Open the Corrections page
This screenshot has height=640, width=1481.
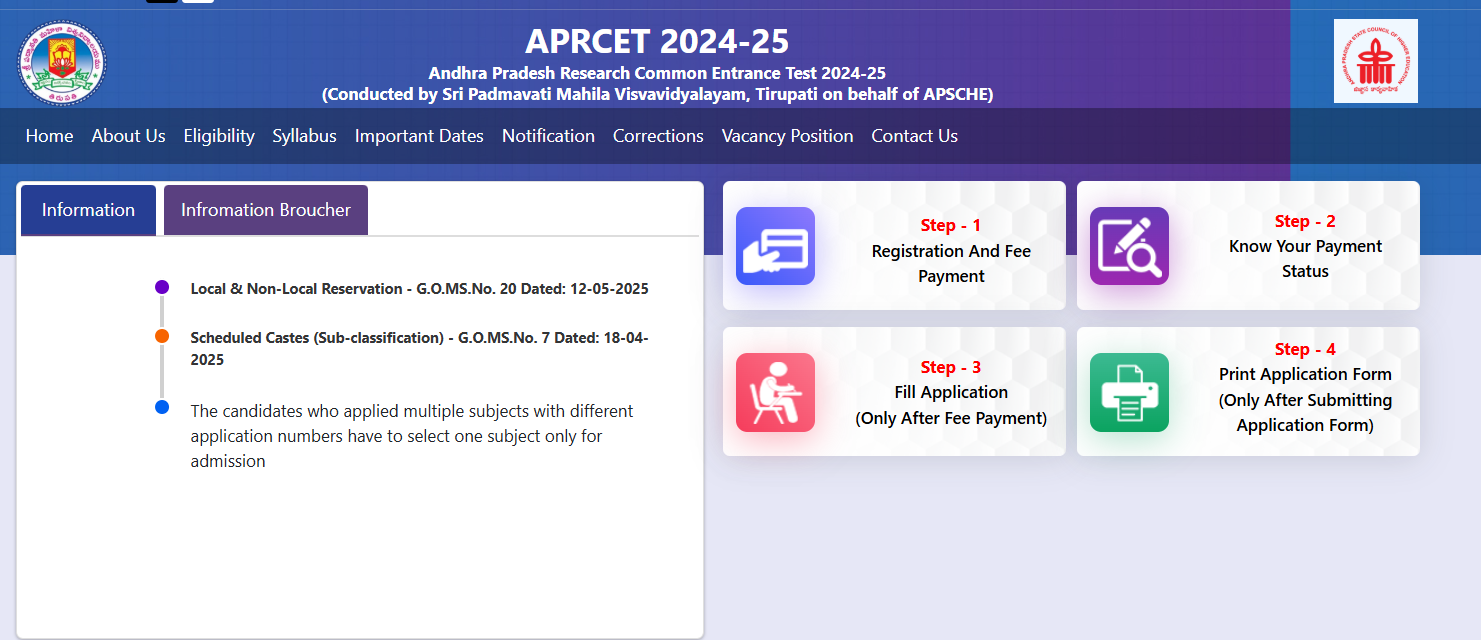click(658, 136)
